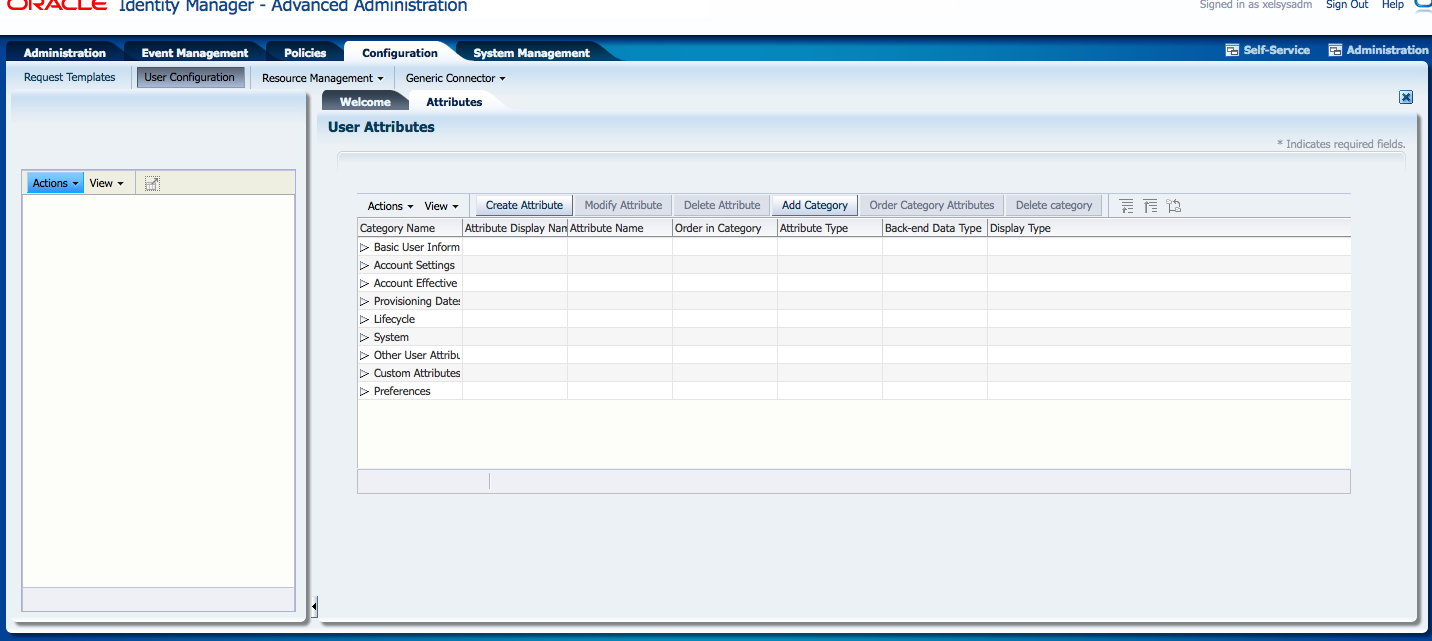Click the Create Attribute button
The height and width of the screenshot is (641, 1432).
coord(522,205)
